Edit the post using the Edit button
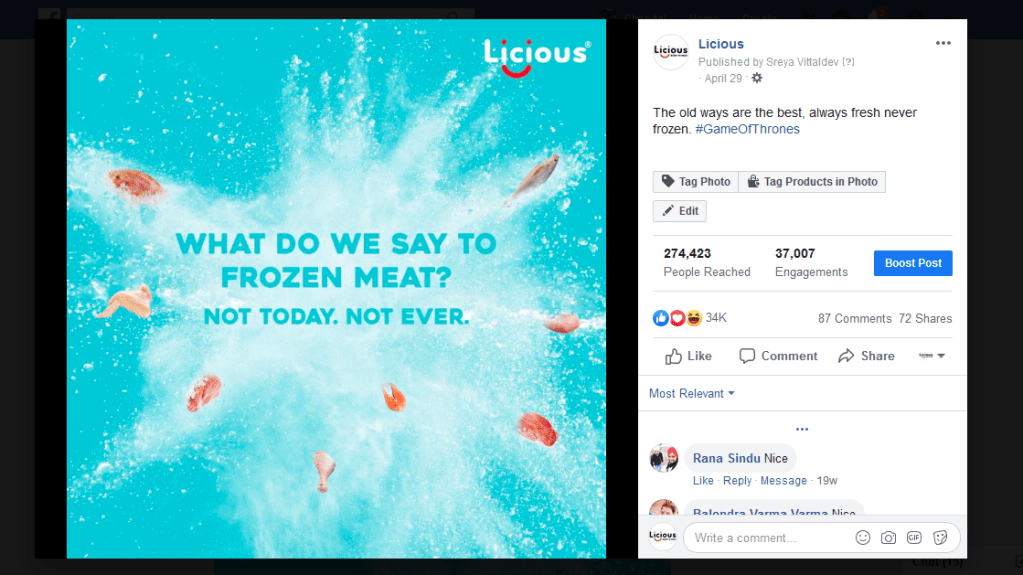 click(680, 211)
